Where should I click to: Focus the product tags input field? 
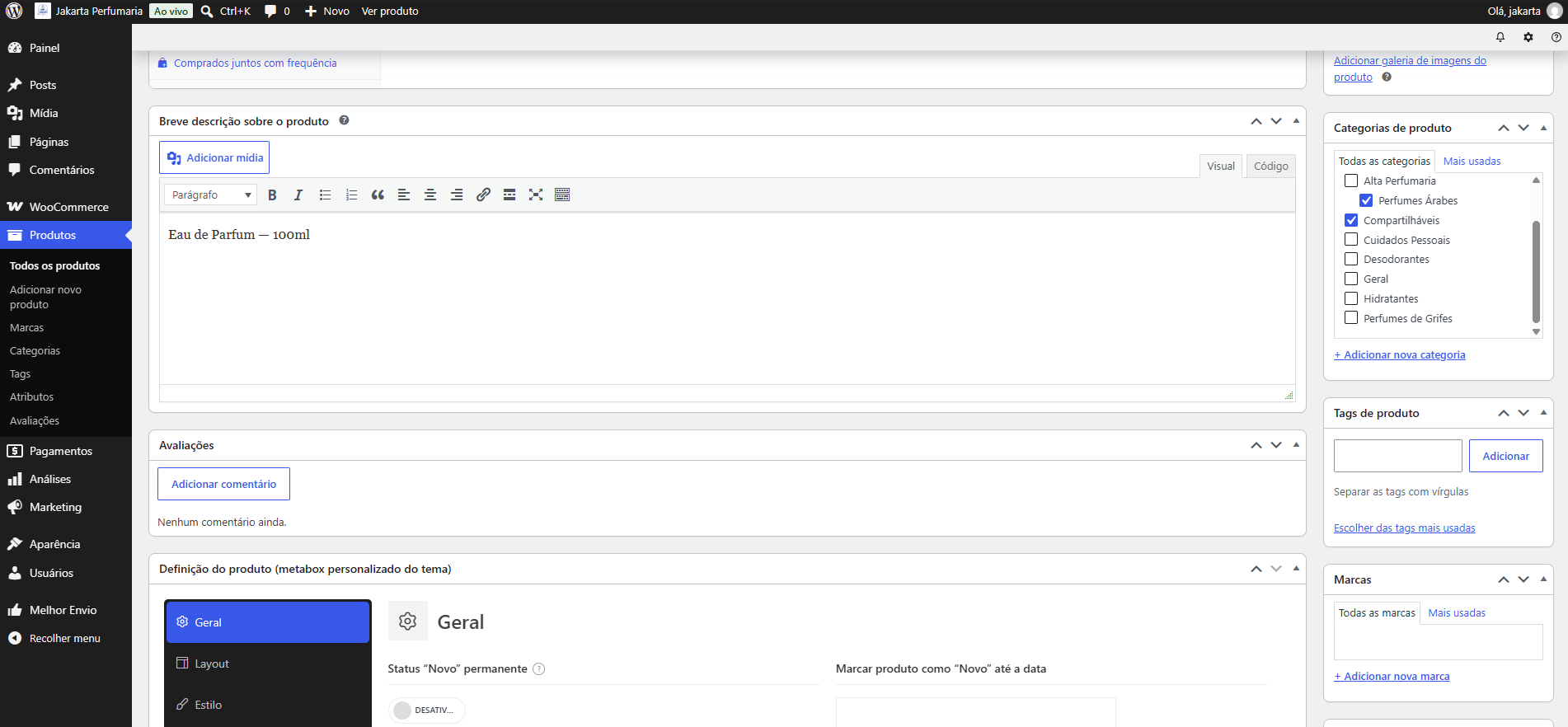[1397, 456]
